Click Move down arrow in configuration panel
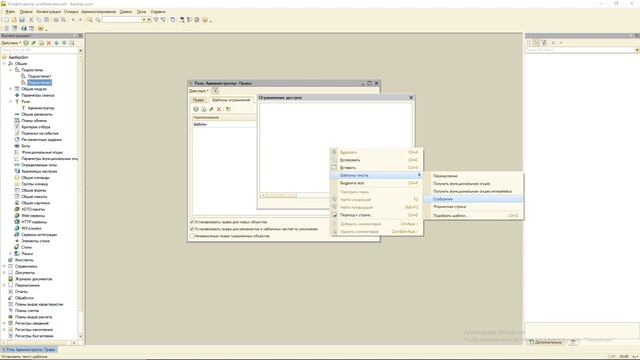This screenshot has width=640, height=360. [64, 43]
